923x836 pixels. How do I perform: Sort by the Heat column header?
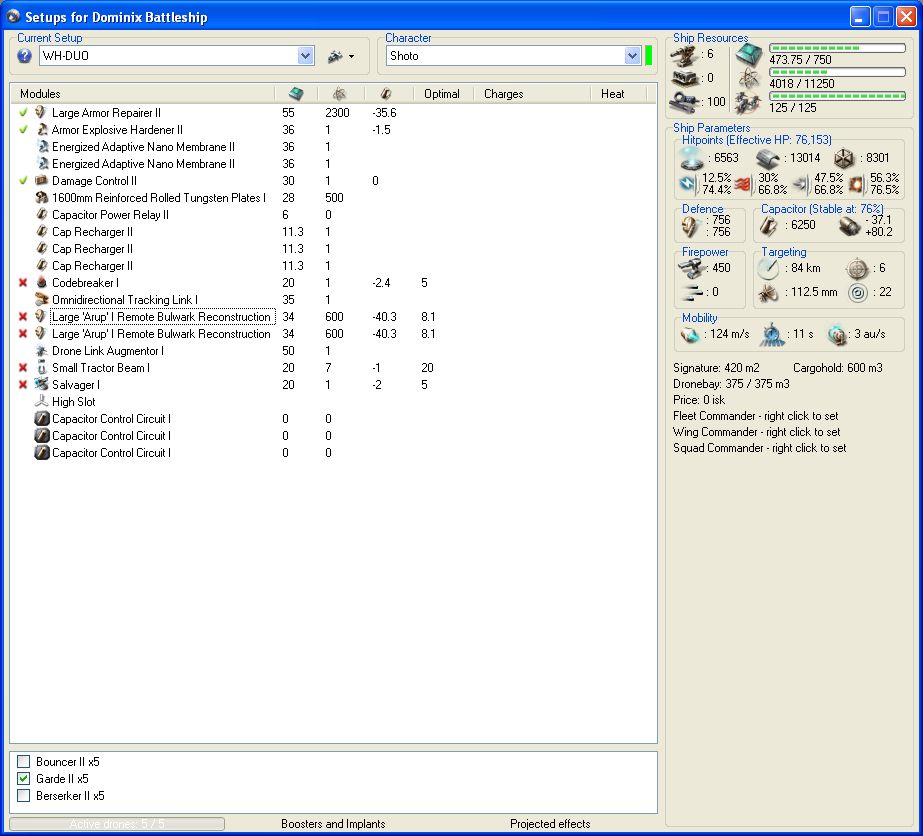[618, 94]
